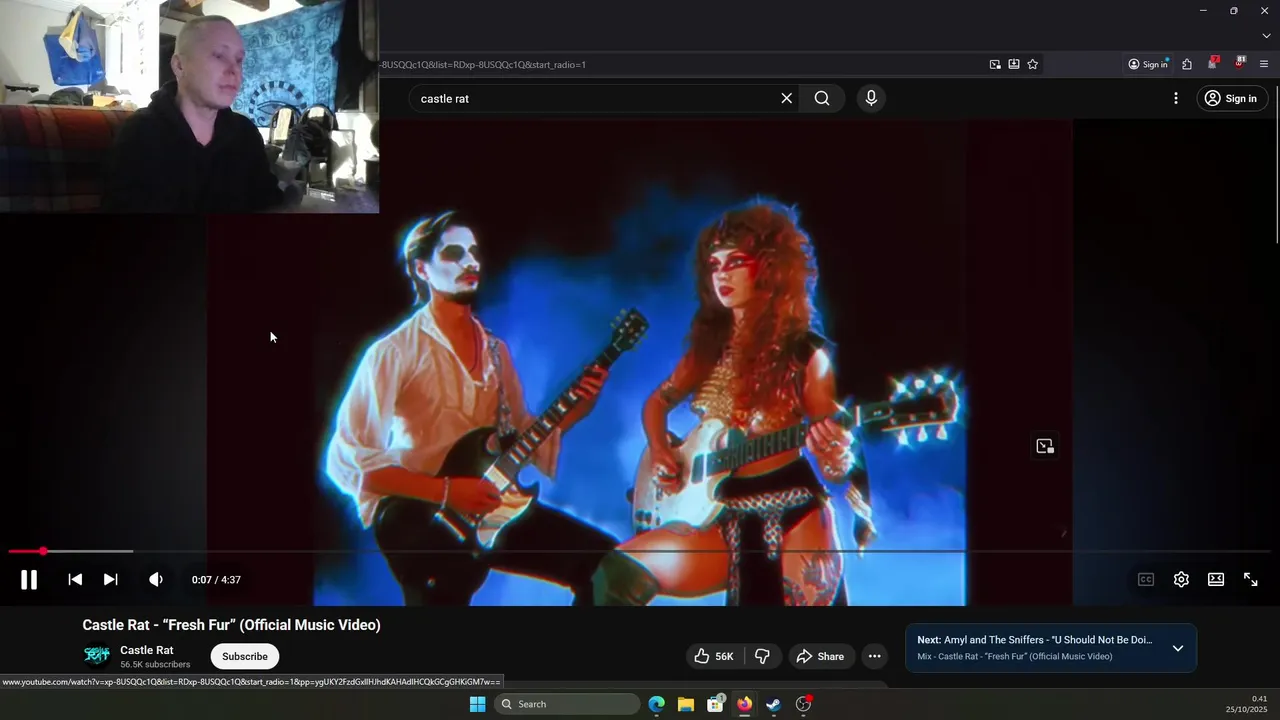Skip to next video
The width and height of the screenshot is (1280, 720).
pyautogui.click(x=111, y=579)
